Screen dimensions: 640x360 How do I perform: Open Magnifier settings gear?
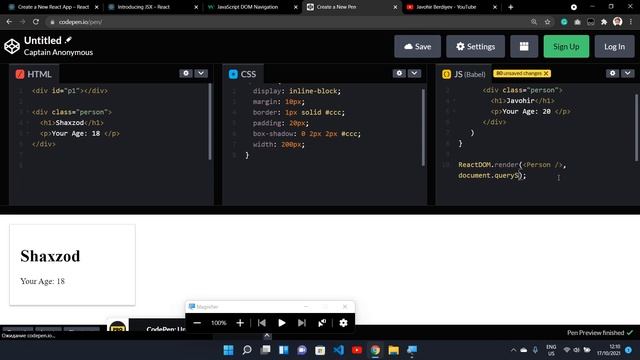[x=343, y=323]
